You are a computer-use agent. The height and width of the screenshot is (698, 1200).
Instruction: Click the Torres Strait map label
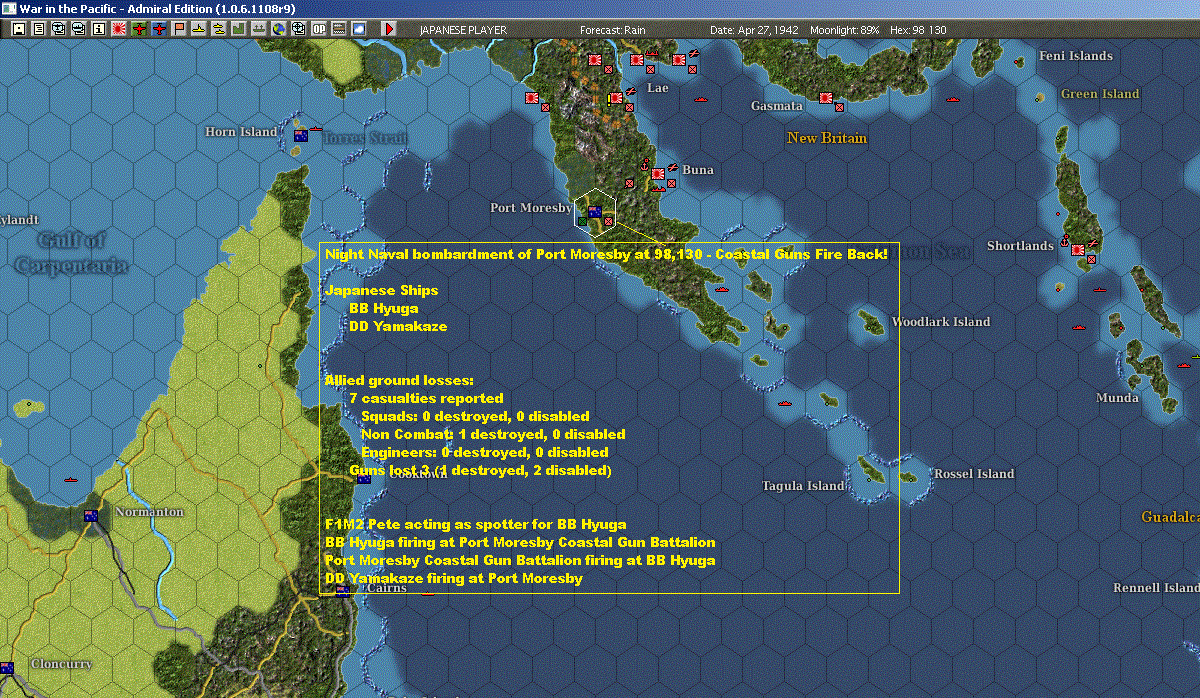(365, 137)
